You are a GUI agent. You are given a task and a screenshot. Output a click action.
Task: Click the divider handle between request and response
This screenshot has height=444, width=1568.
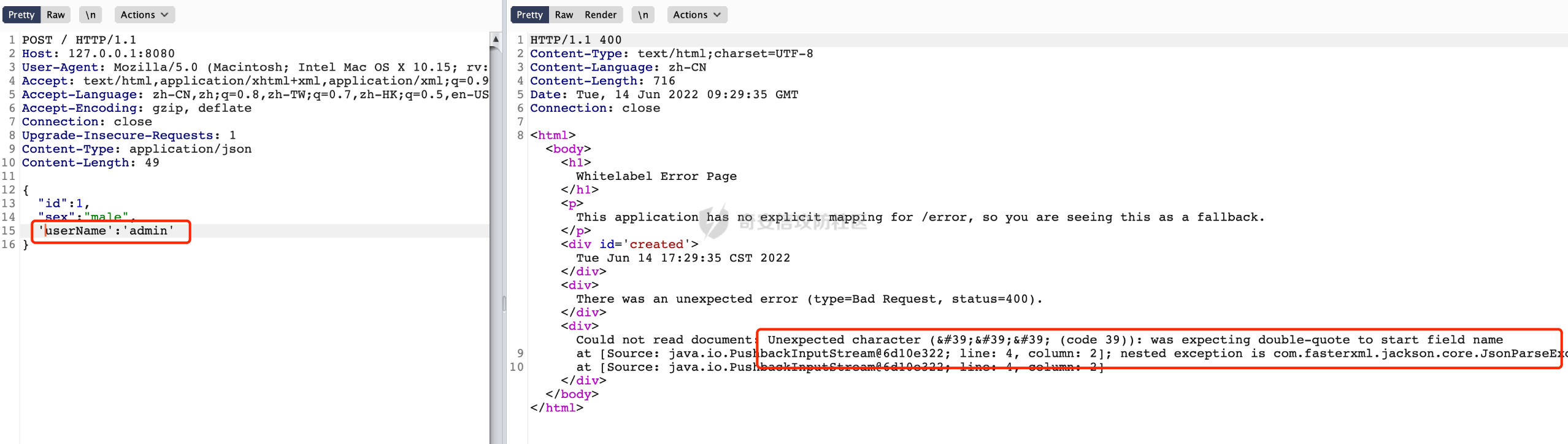[504, 303]
